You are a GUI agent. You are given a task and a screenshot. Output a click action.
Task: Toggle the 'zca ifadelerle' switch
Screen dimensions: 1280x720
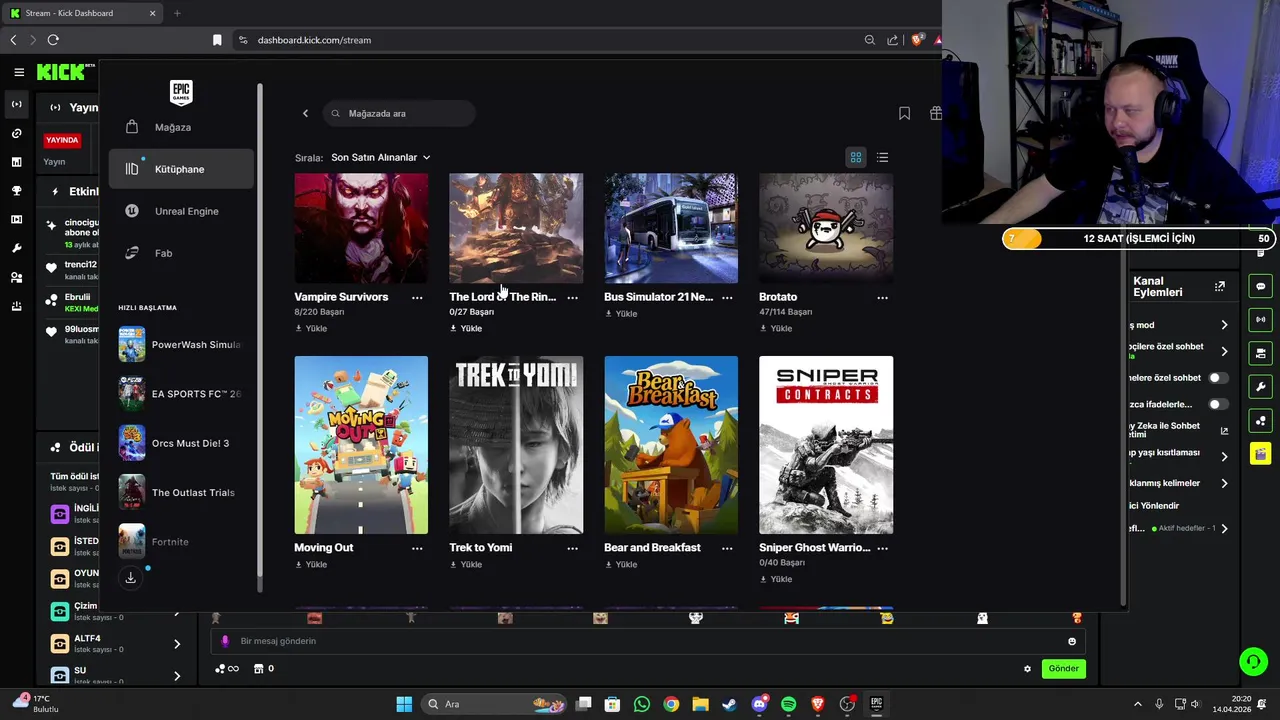(x=1217, y=404)
